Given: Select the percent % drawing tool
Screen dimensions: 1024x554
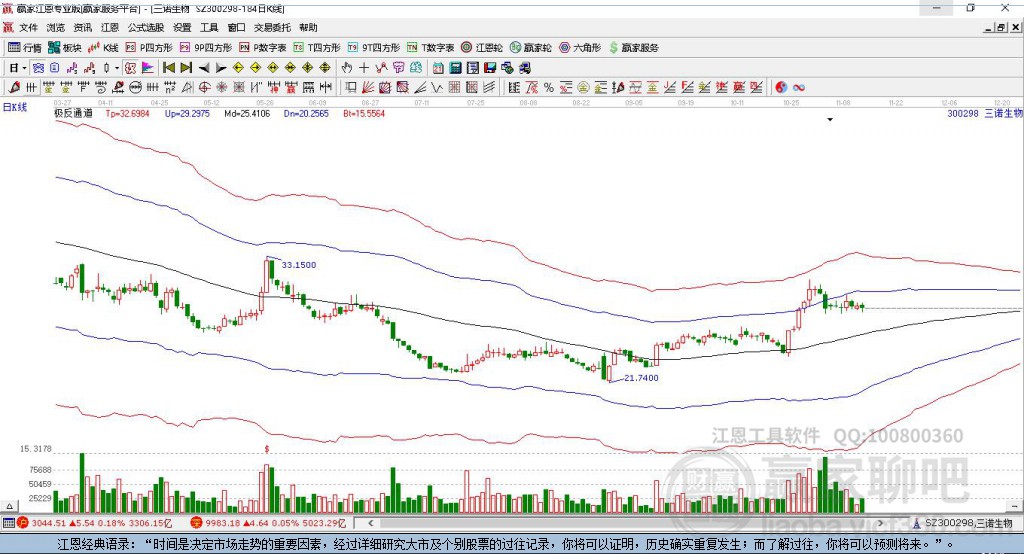Looking at the screenshot, I should pos(549,88).
